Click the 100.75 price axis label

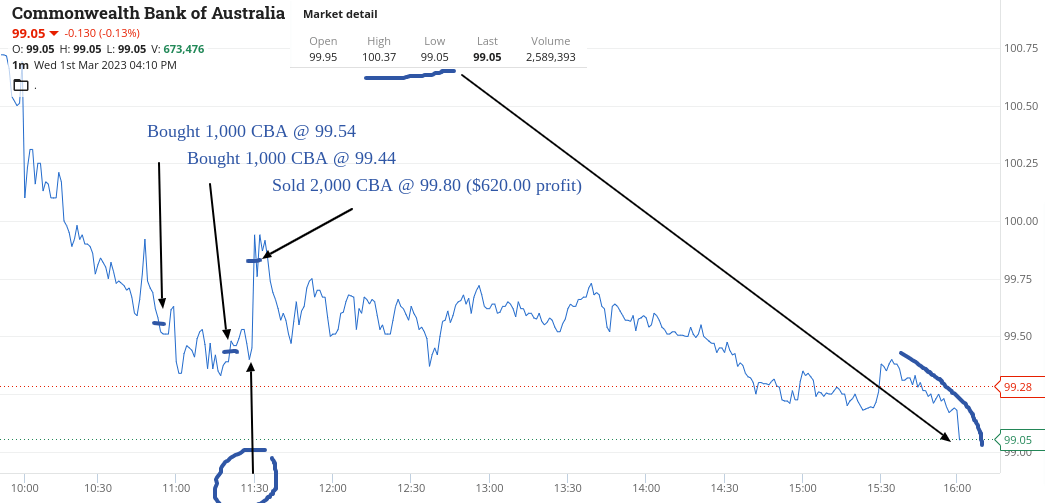tap(1020, 48)
